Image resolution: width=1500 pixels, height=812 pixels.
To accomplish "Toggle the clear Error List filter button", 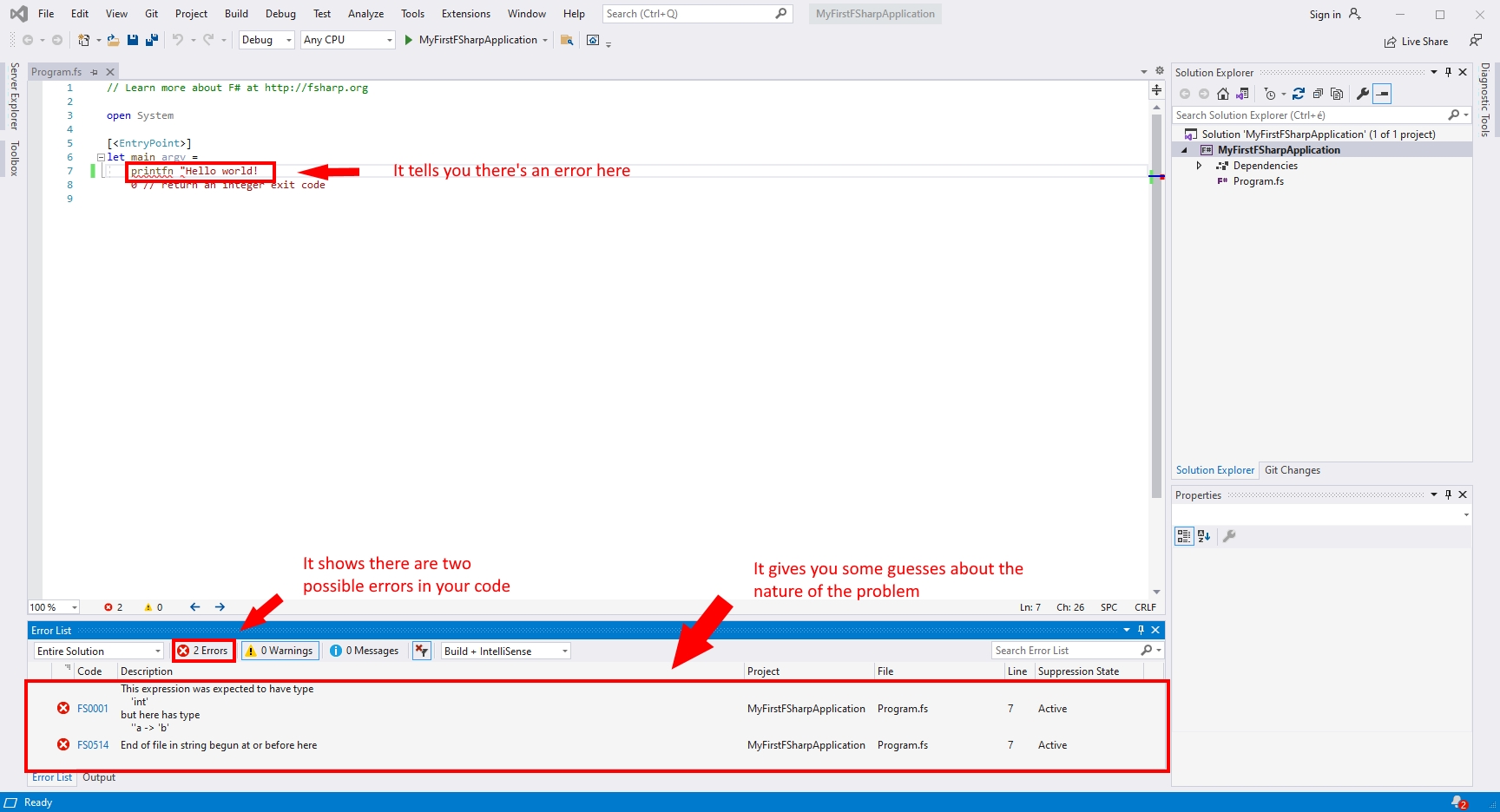I will pos(422,651).
